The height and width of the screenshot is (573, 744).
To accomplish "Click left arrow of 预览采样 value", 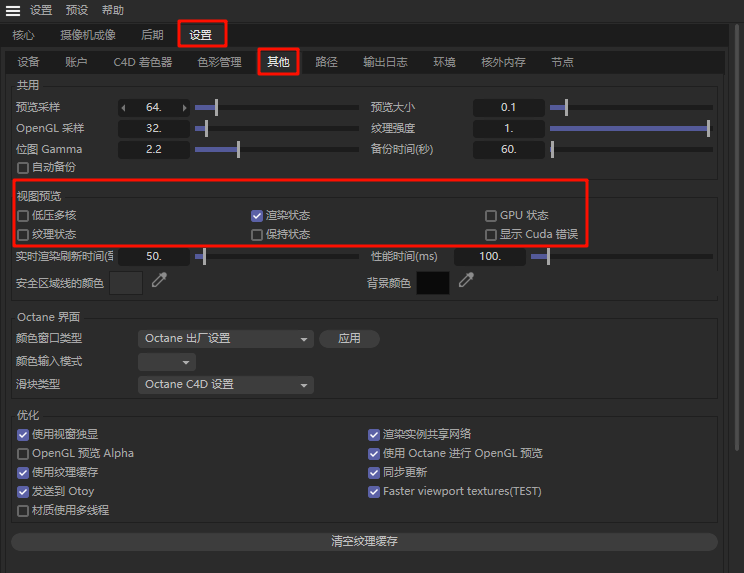I will pyautogui.click(x=124, y=107).
